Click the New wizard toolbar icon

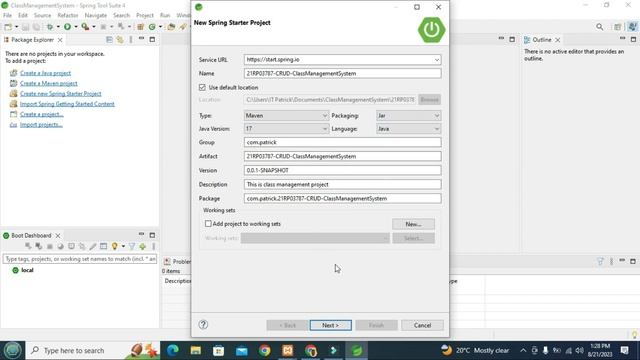coord(8,27)
